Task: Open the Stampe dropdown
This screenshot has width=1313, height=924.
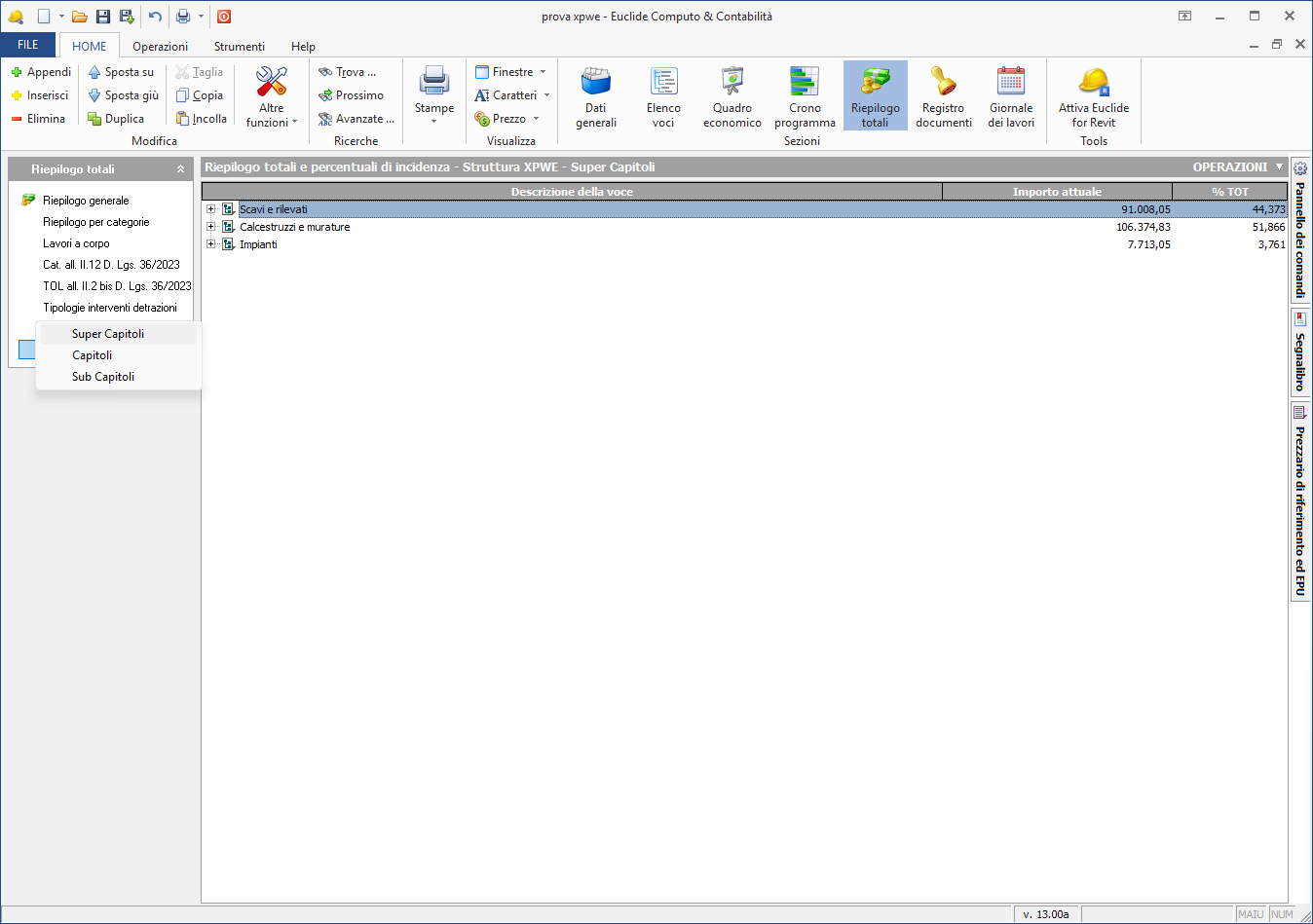Action: (x=434, y=95)
